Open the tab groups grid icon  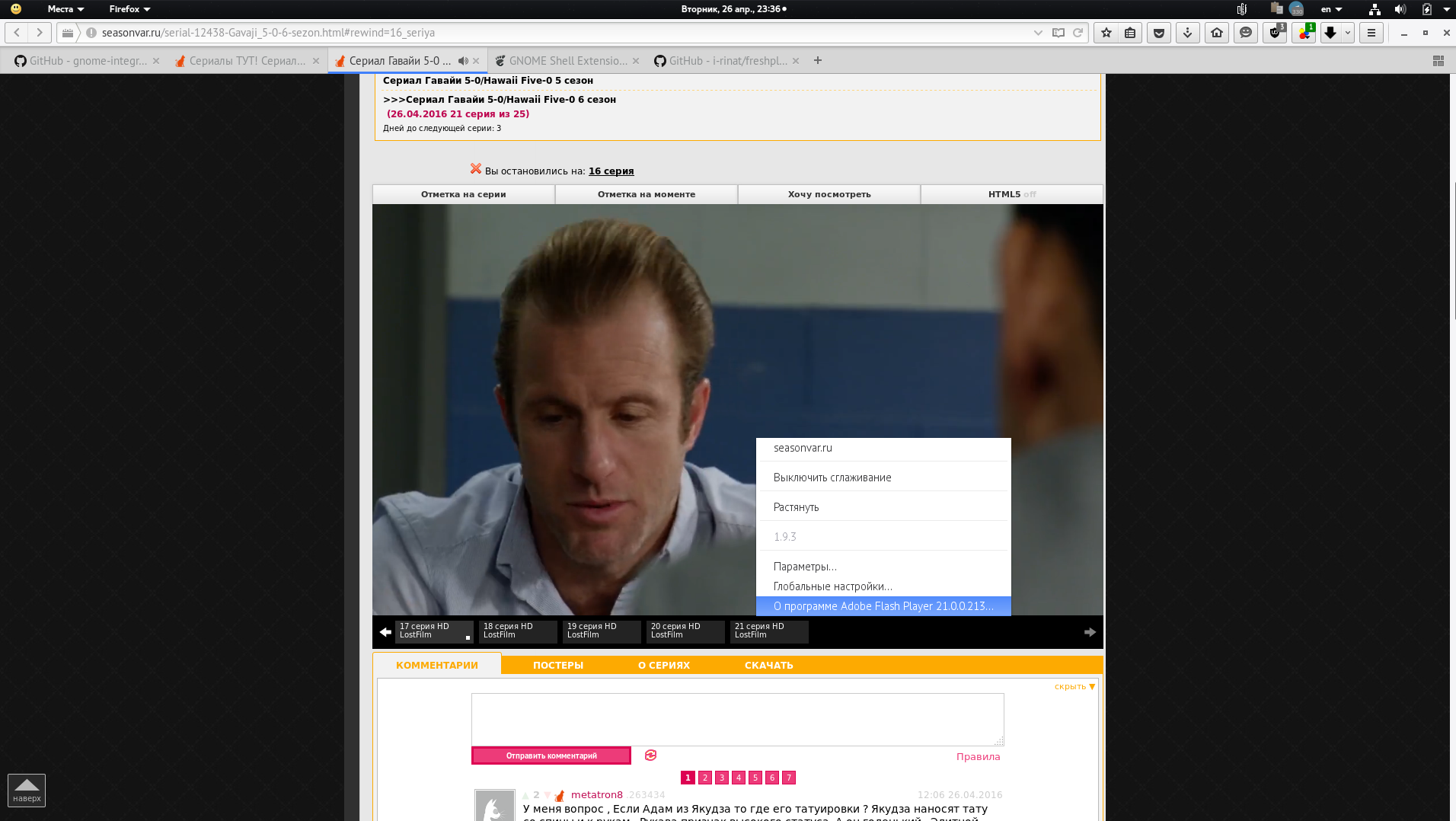1438,61
